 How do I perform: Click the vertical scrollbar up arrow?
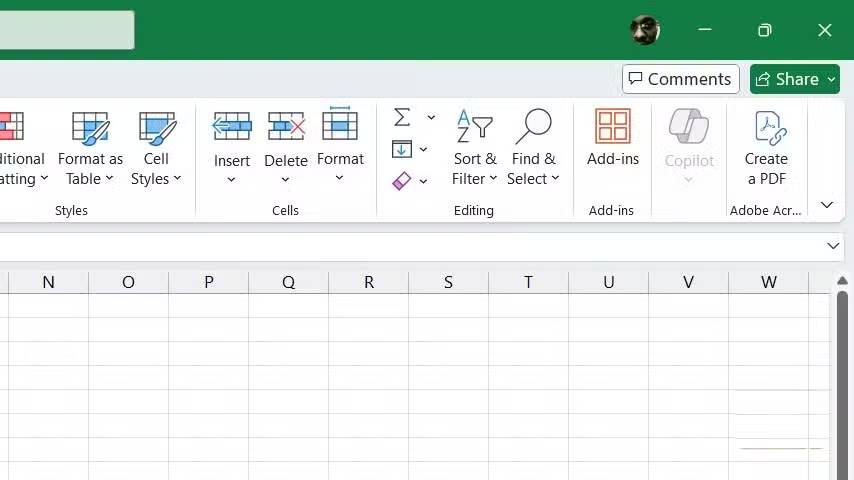pyautogui.click(x=842, y=282)
